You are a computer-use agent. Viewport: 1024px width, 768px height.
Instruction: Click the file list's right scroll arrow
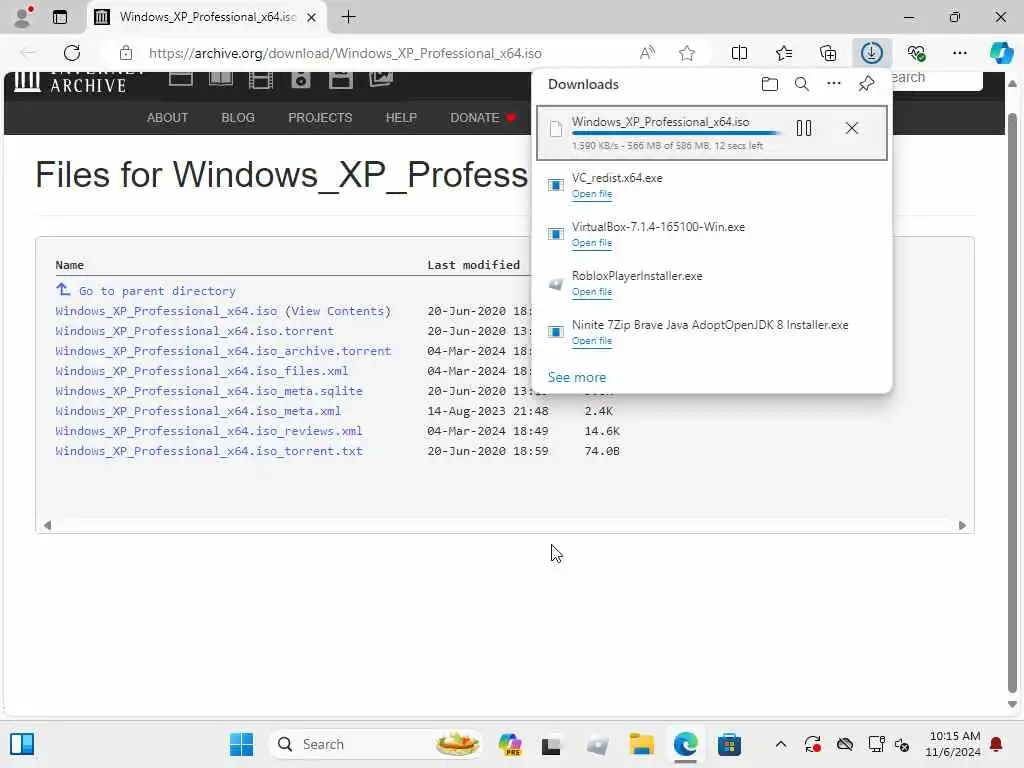(x=962, y=525)
